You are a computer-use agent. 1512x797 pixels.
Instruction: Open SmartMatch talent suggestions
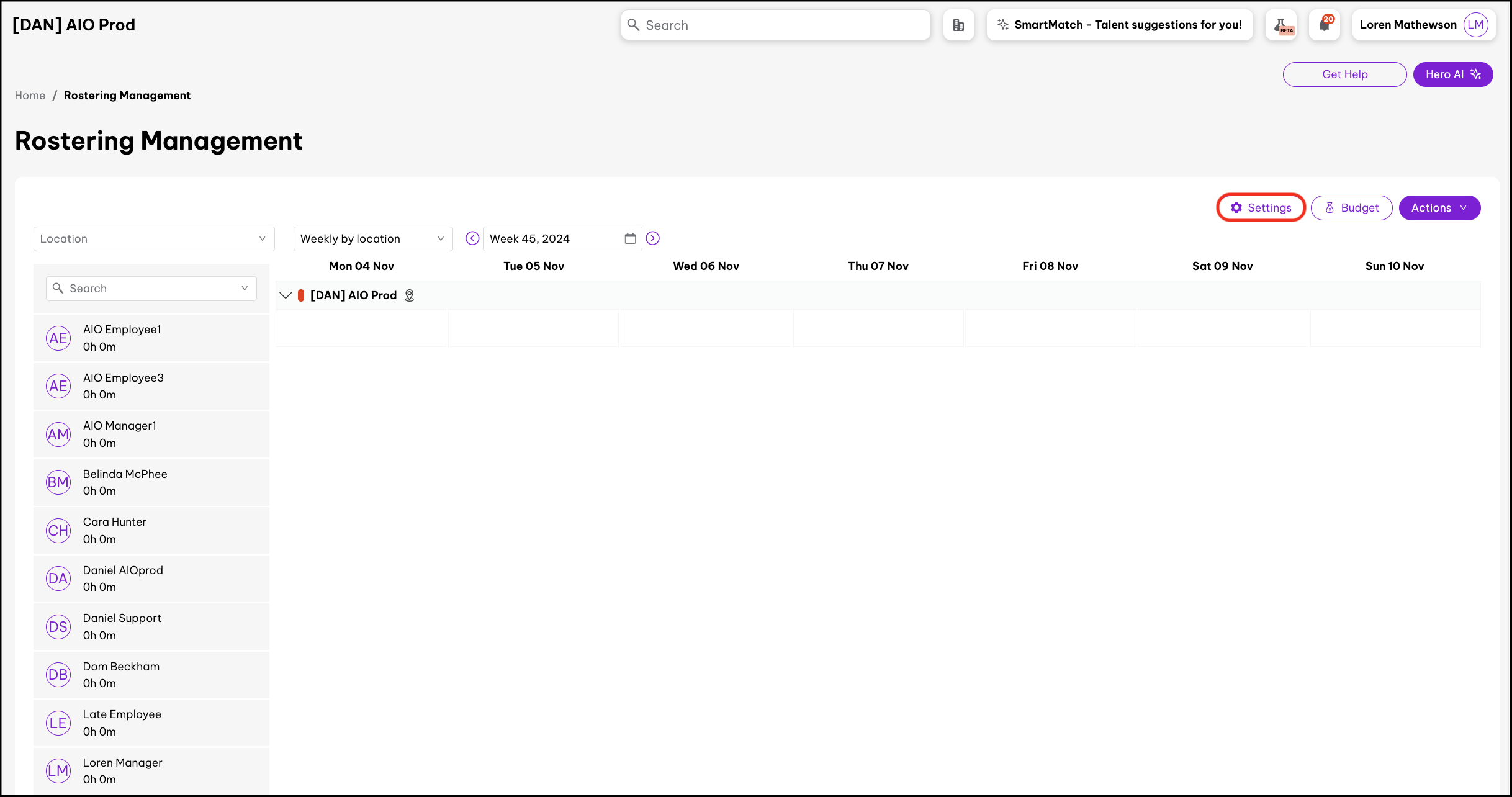pyautogui.click(x=1119, y=25)
